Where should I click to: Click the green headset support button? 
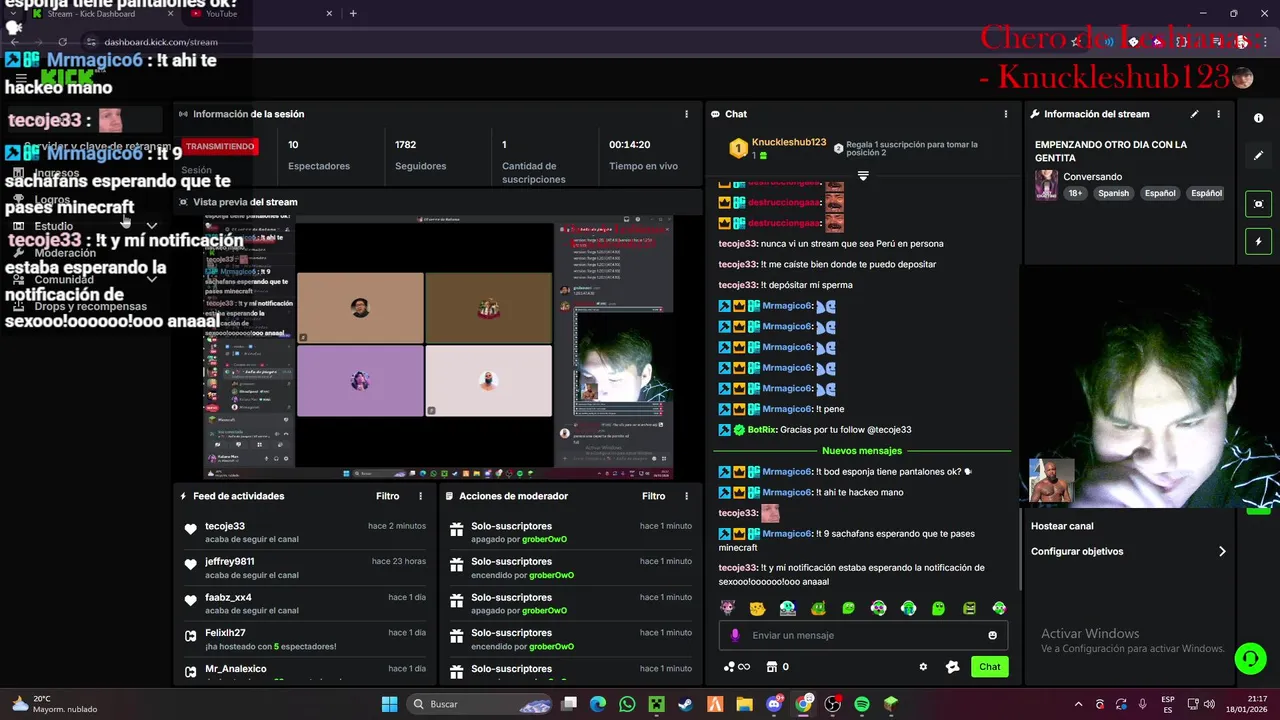click(x=1250, y=658)
